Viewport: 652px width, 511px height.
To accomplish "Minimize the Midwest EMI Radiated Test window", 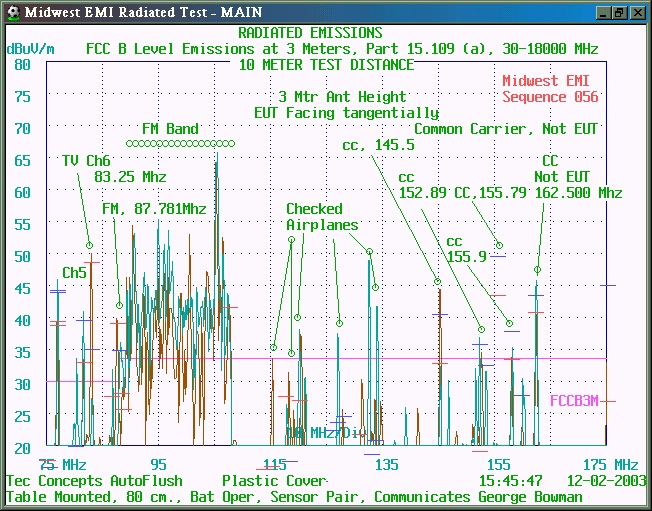I will [602, 12].
